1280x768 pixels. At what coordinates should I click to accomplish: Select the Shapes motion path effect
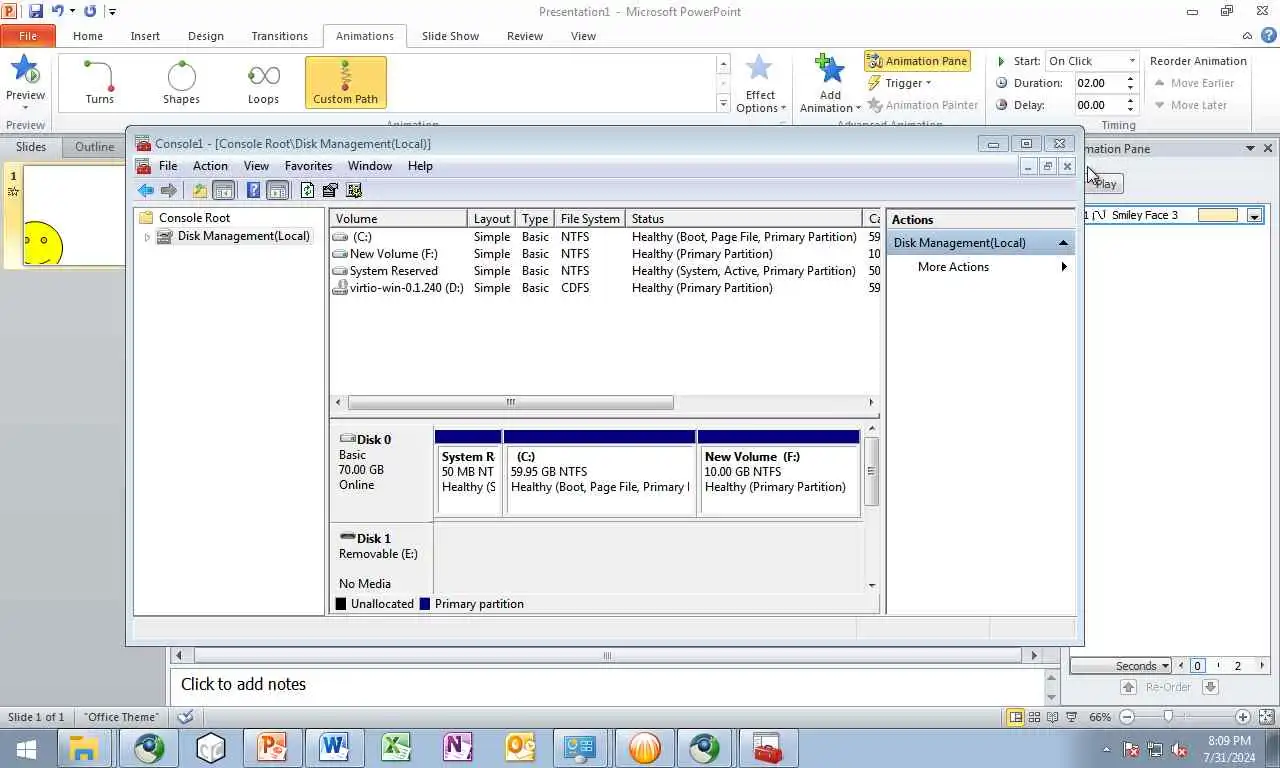pyautogui.click(x=181, y=82)
